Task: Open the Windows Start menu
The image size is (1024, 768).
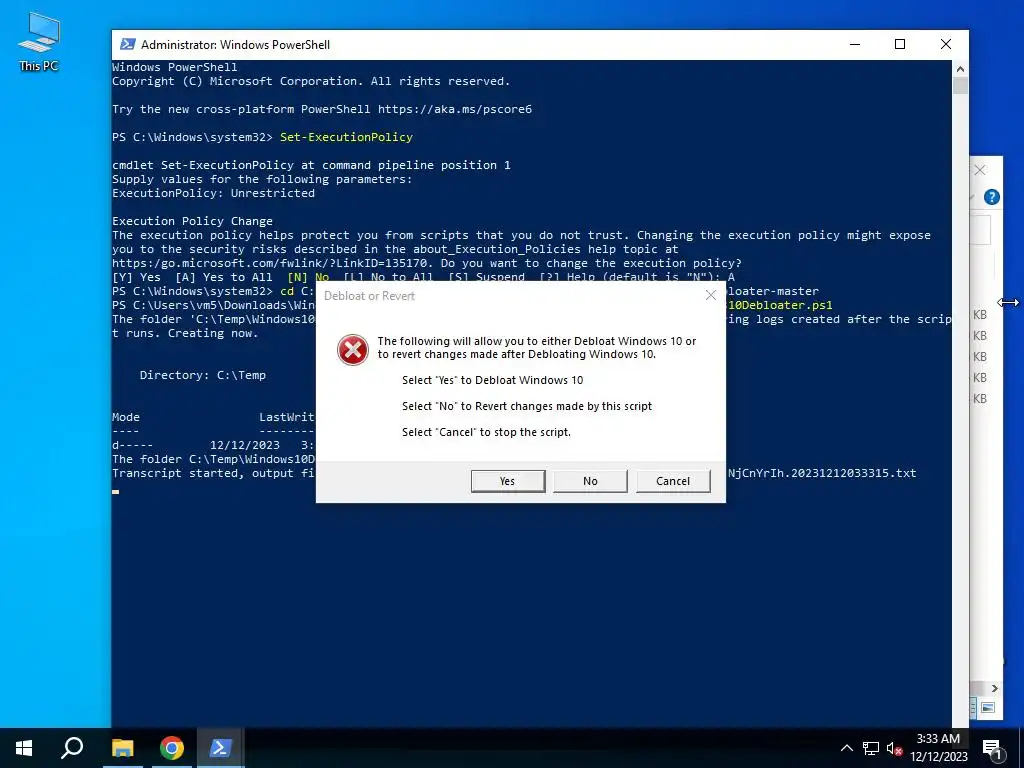Action: coord(24,748)
